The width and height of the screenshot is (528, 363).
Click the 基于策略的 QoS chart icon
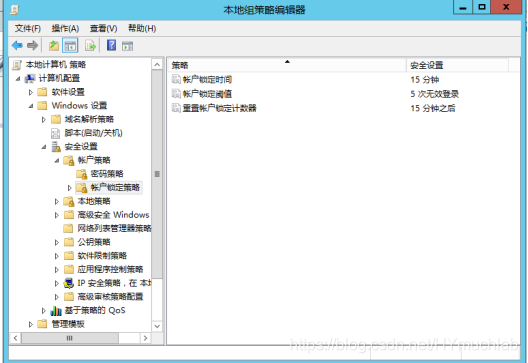tap(56, 310)
